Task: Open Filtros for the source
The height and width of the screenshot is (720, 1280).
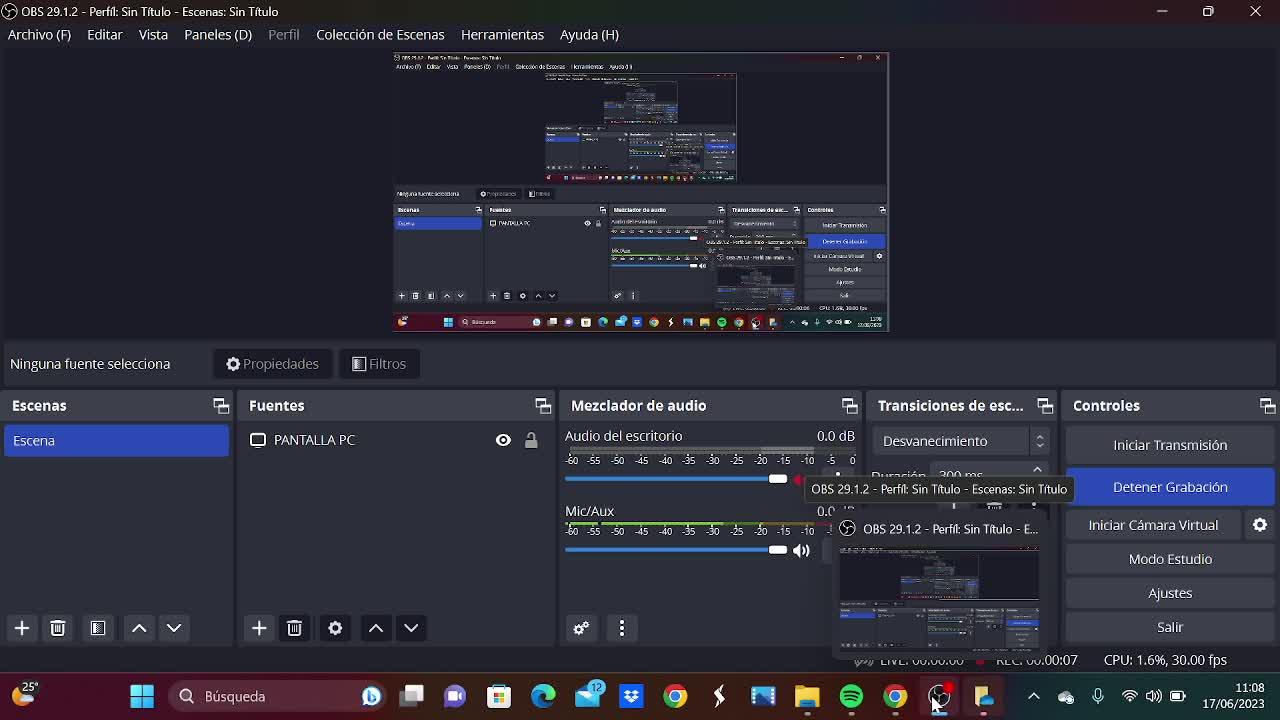Action: [x=379, y=364]
